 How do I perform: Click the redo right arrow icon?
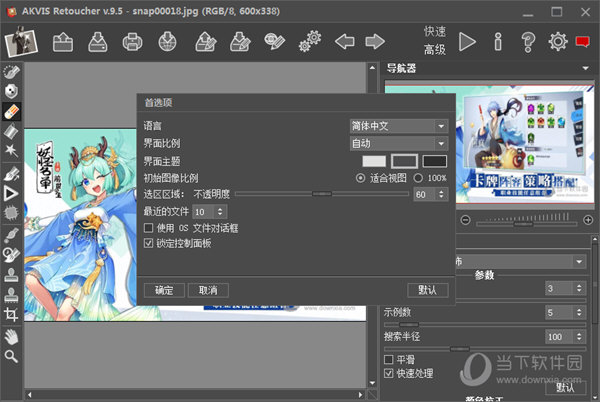click(x=375, y=42)
